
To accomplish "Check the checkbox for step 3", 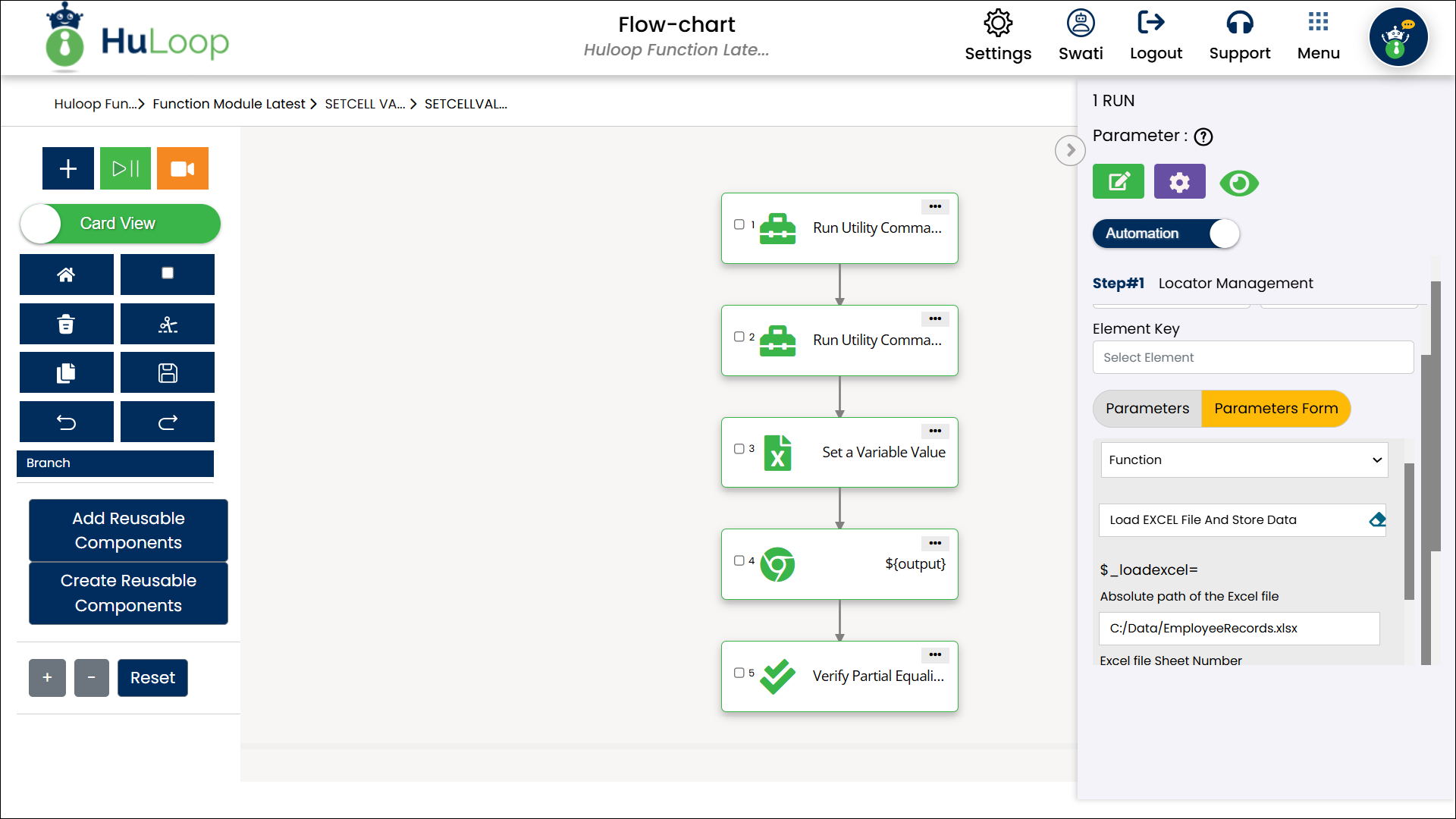I will click(739, 449).
